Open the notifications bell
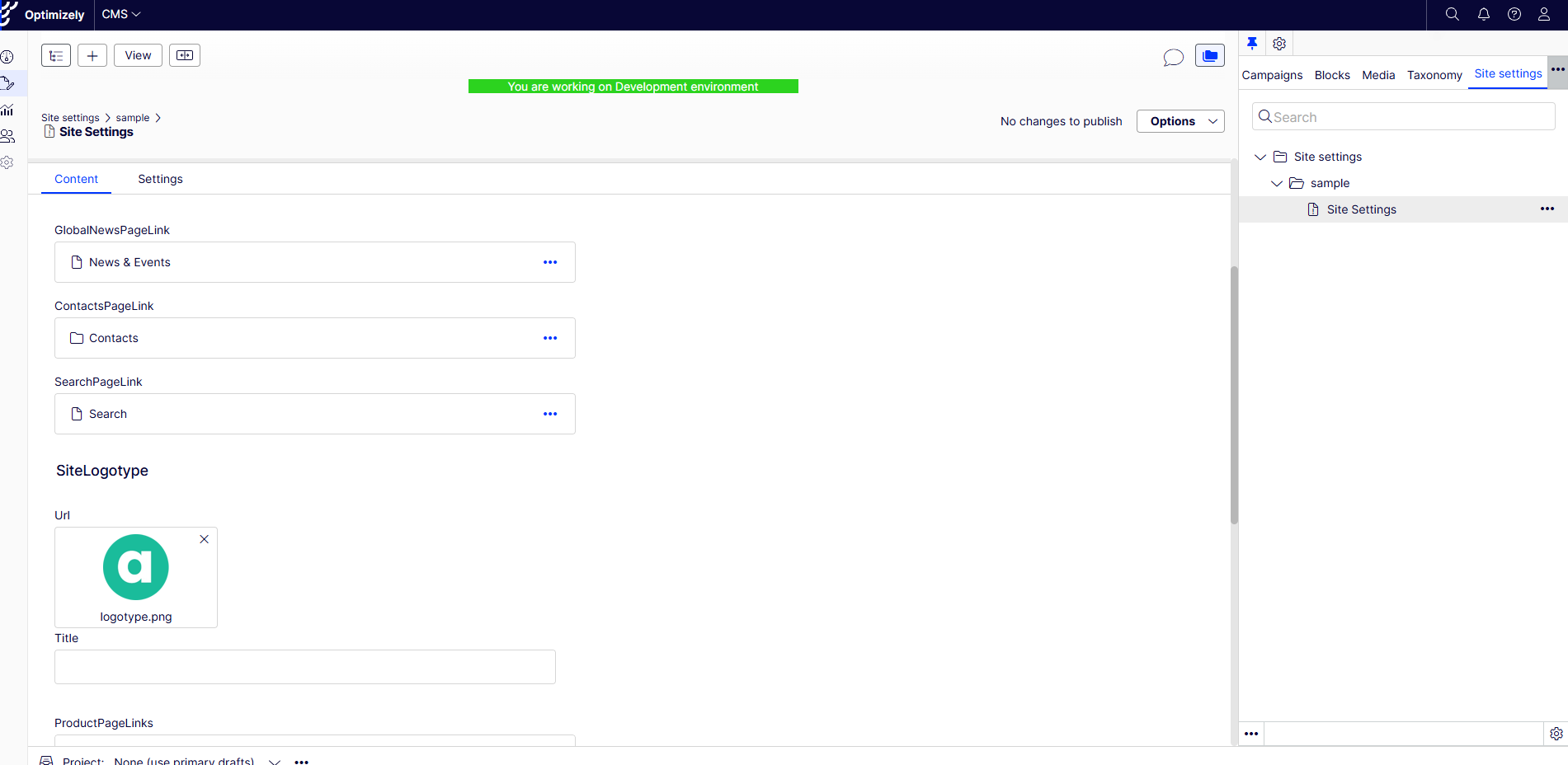 coord(1483,14)
